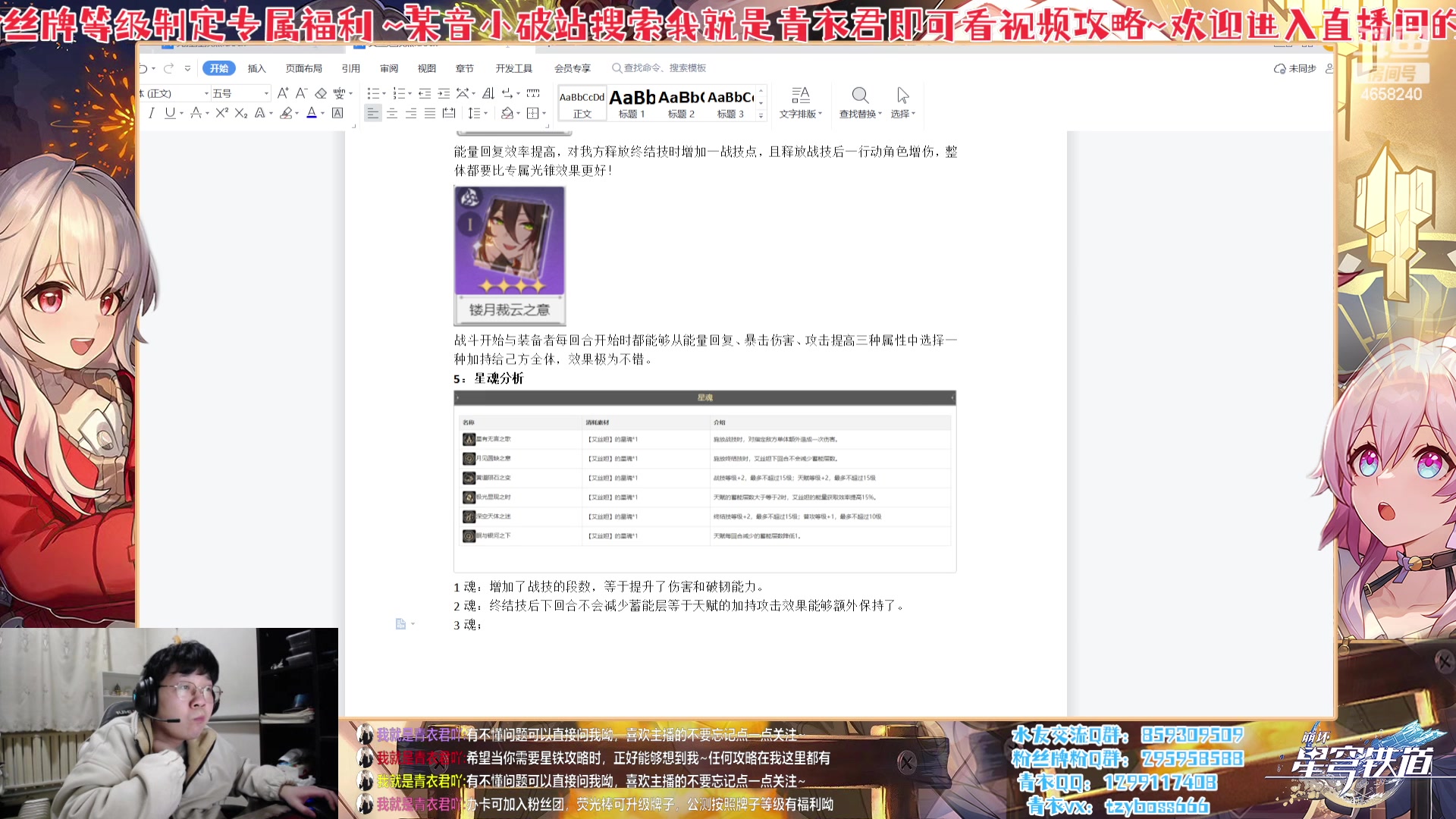Screen dimensions: 1456x819
Task: Click the pinyin guide icon
Action: (338, 93)
